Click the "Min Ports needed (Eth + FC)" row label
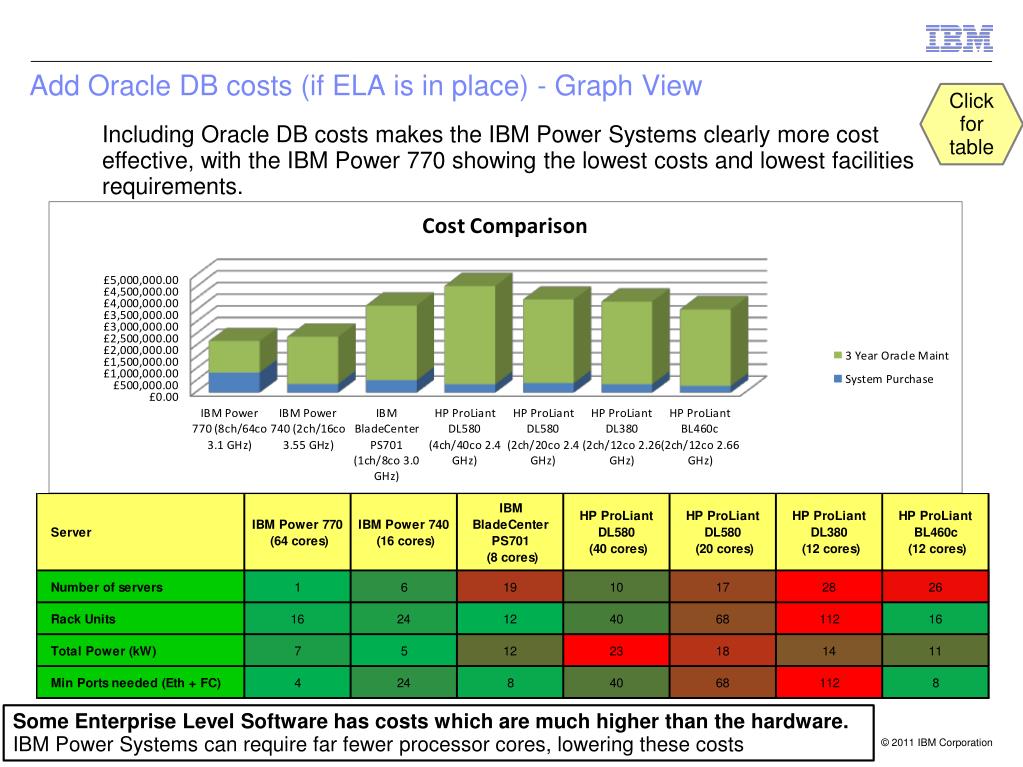This screenshot has width=1023, height=767. pyautogui.click(x=140, y=683)
